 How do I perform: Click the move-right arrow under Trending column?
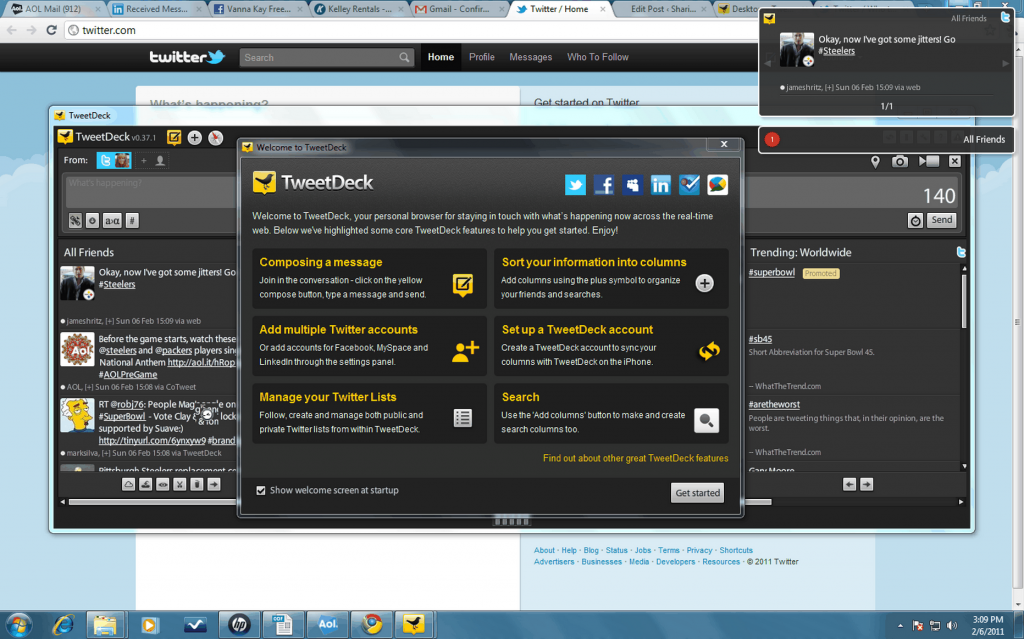click(x=866, y=484)
